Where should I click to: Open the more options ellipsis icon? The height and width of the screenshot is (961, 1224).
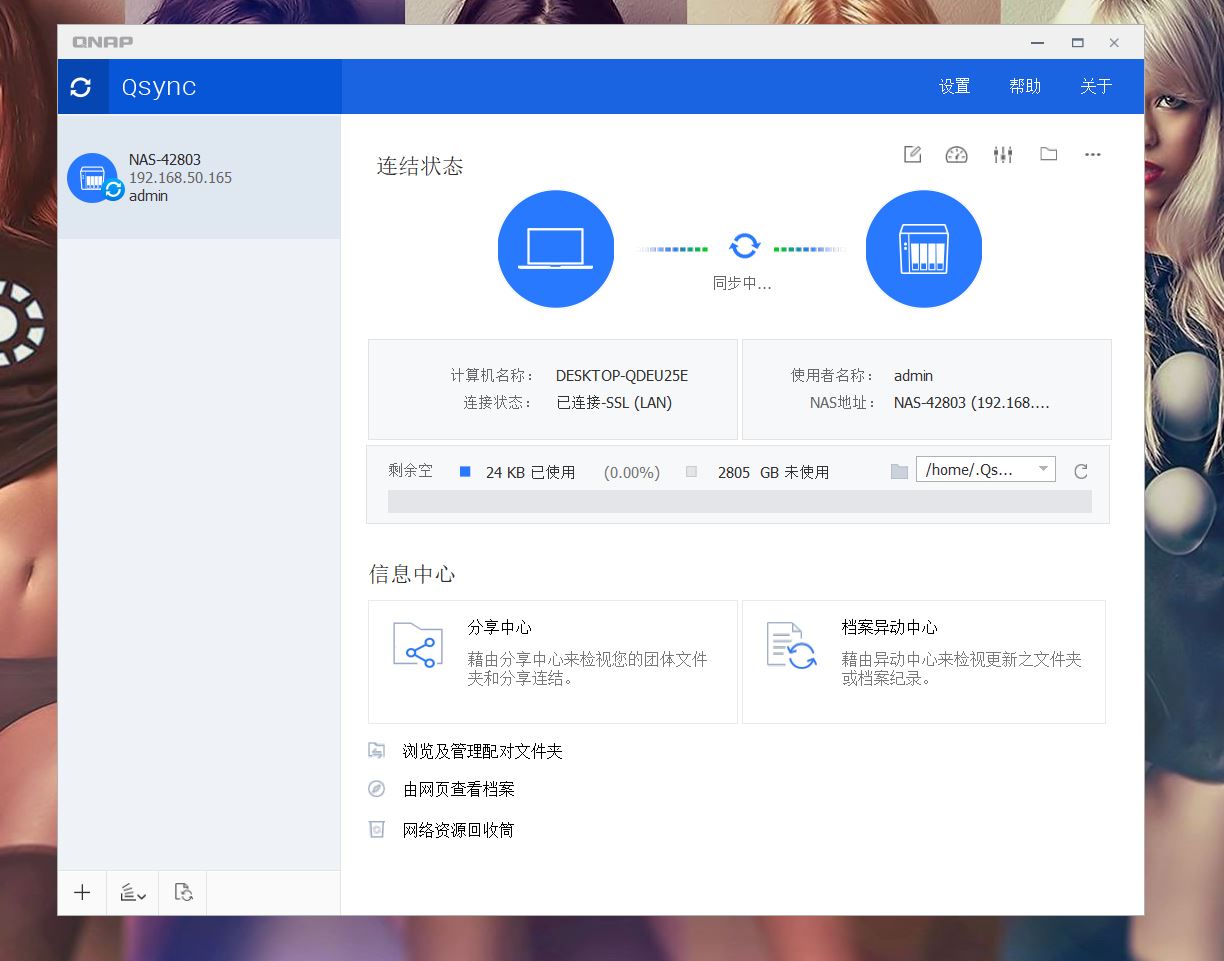[x=1092, y=154]
